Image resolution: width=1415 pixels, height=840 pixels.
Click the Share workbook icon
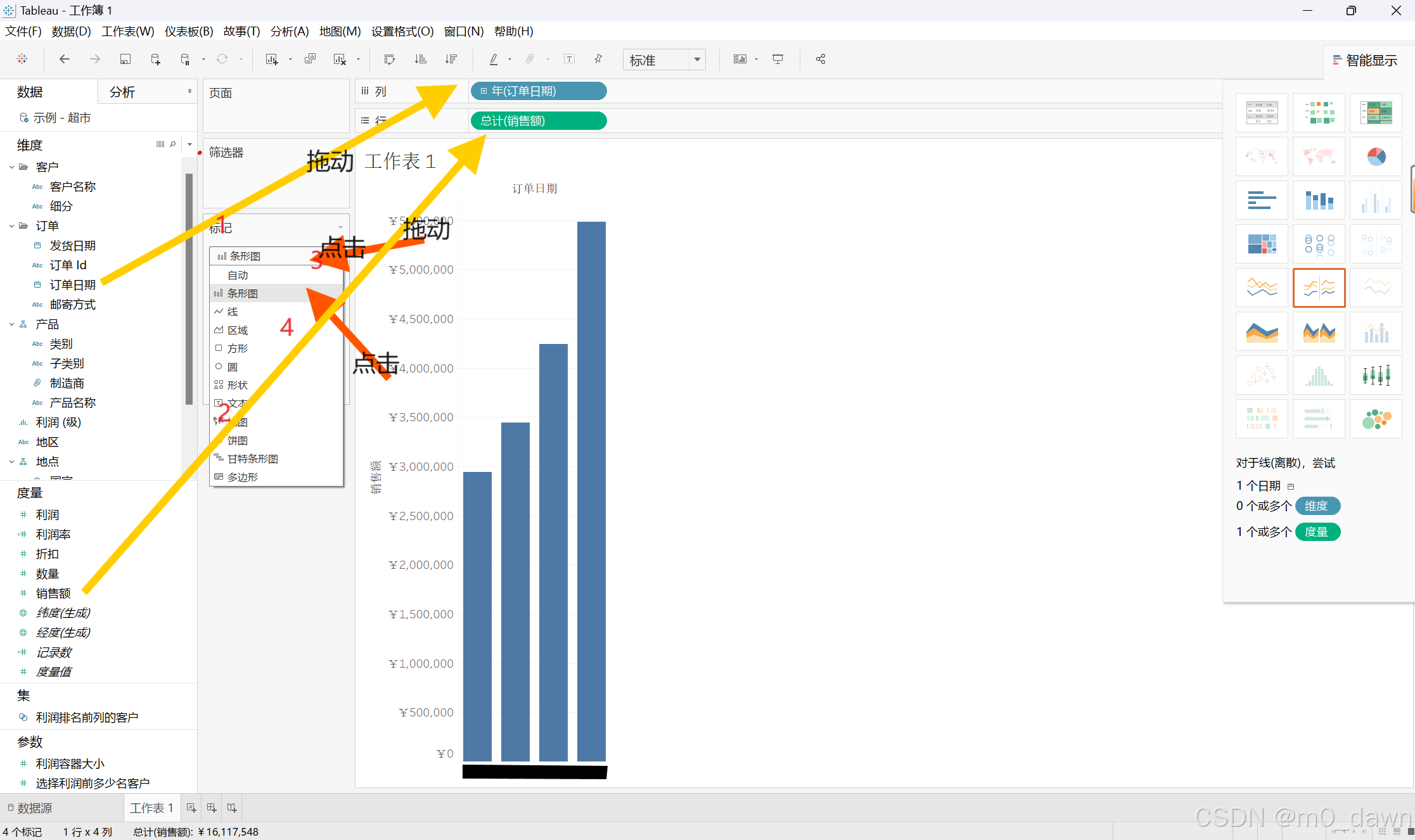(821, 59)
